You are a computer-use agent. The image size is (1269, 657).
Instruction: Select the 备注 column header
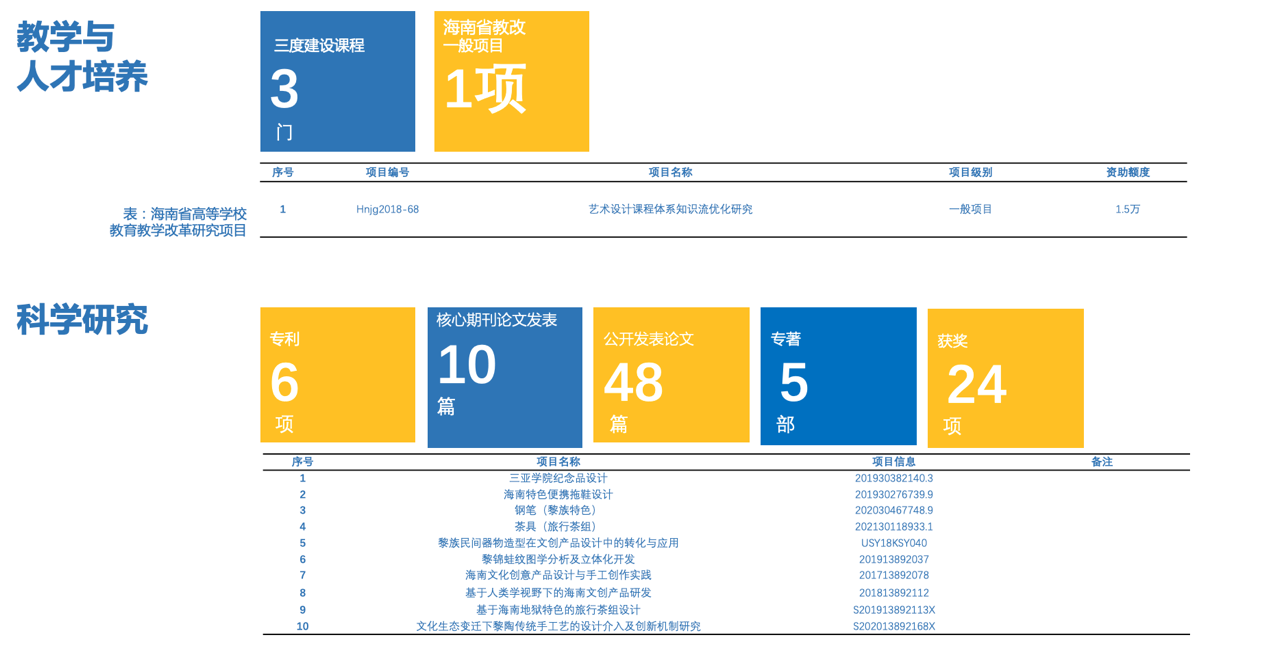pyautogui.click(x=1101, y=462)
